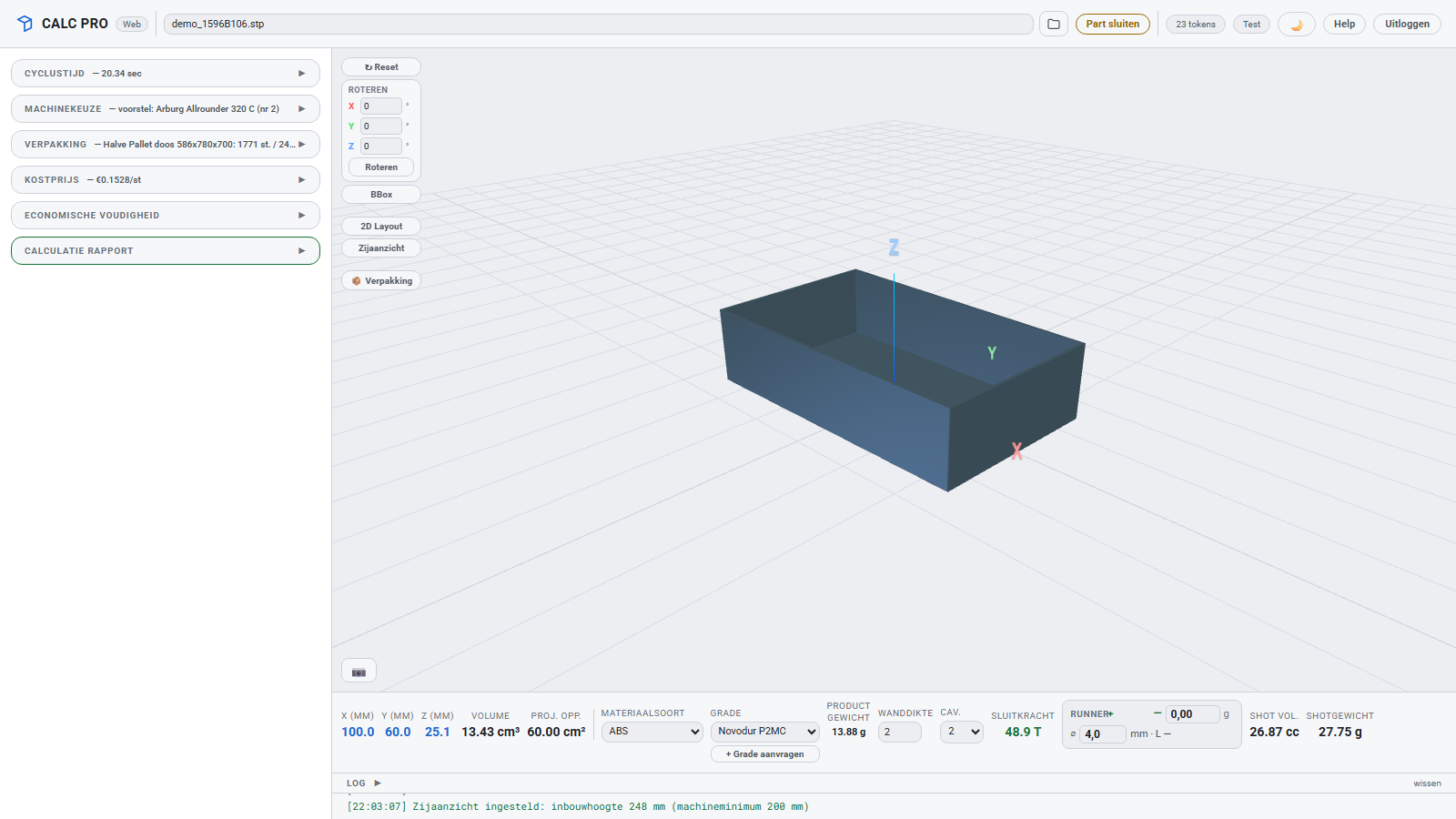The image size is (1456, 819).
Task: Toggle the BBox display
Action: point(381,195)
